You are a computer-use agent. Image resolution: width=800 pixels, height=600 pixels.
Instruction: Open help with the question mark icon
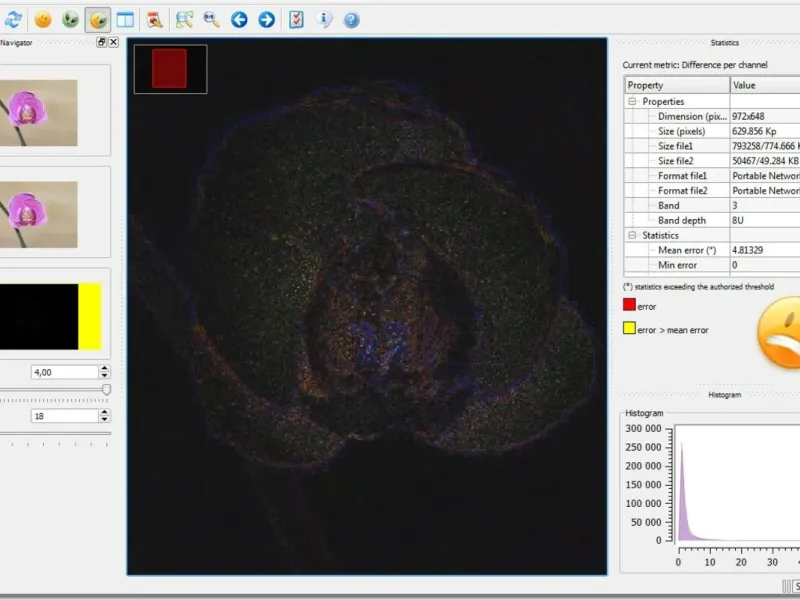pos(350,19)
